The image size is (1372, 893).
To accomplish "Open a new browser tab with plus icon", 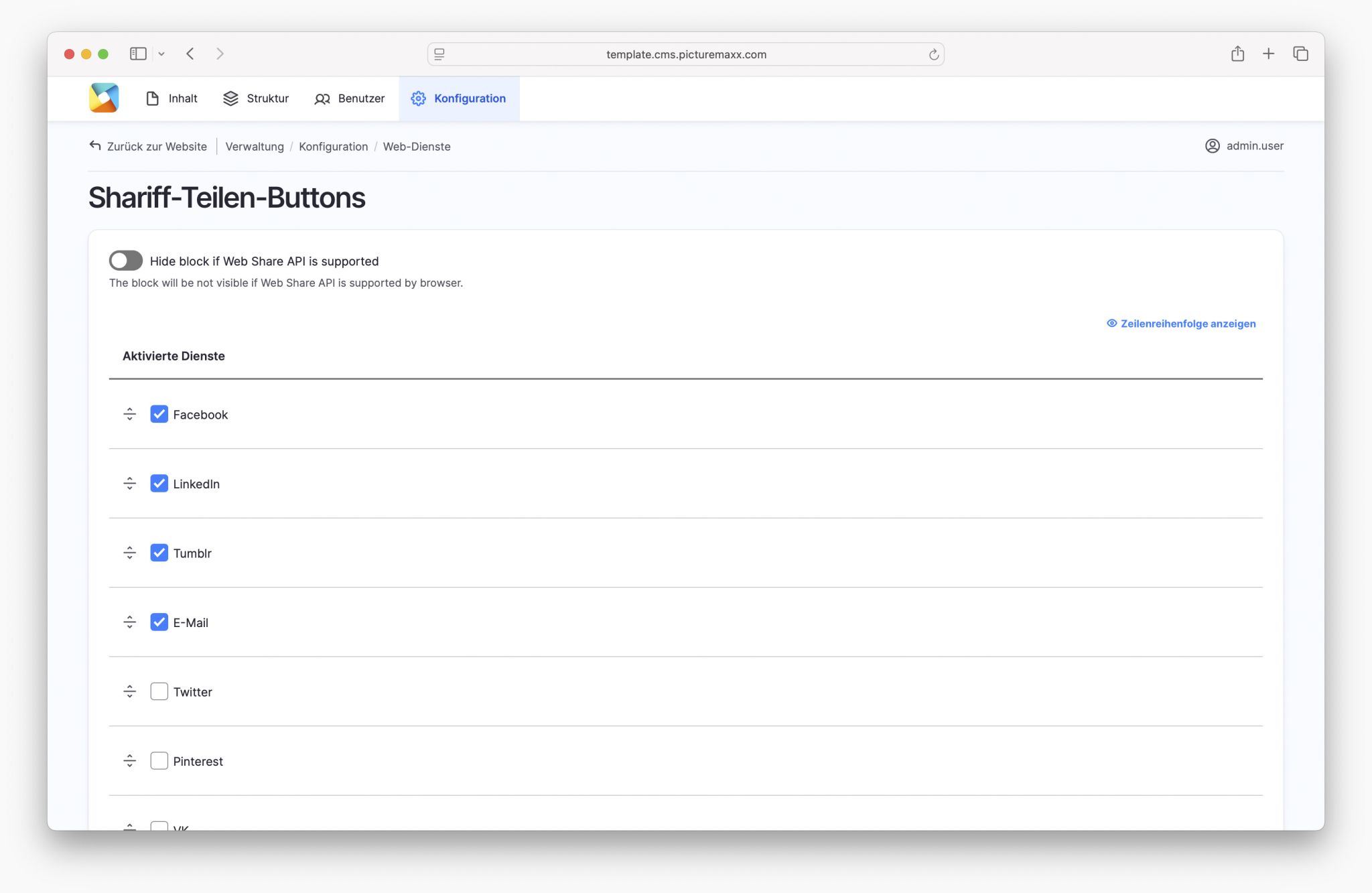I will (1268, 54).
